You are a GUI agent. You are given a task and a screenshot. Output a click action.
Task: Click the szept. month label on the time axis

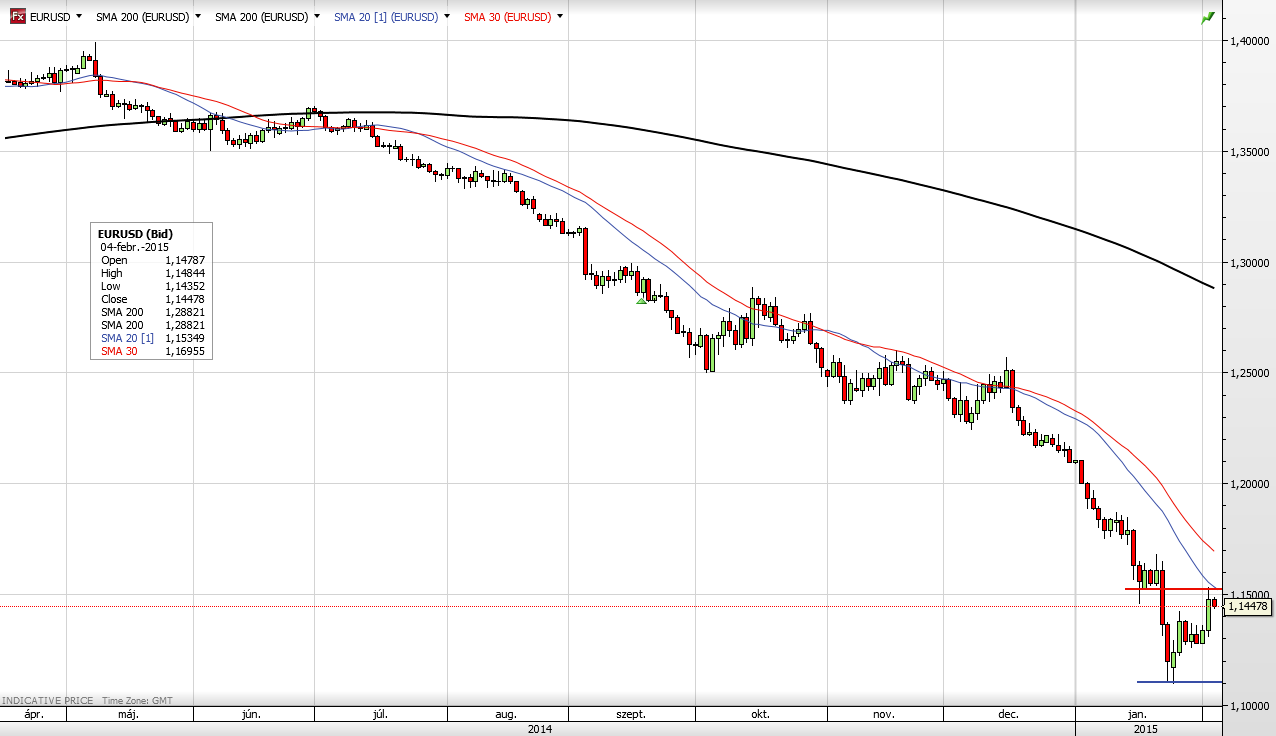pos(631,715)
